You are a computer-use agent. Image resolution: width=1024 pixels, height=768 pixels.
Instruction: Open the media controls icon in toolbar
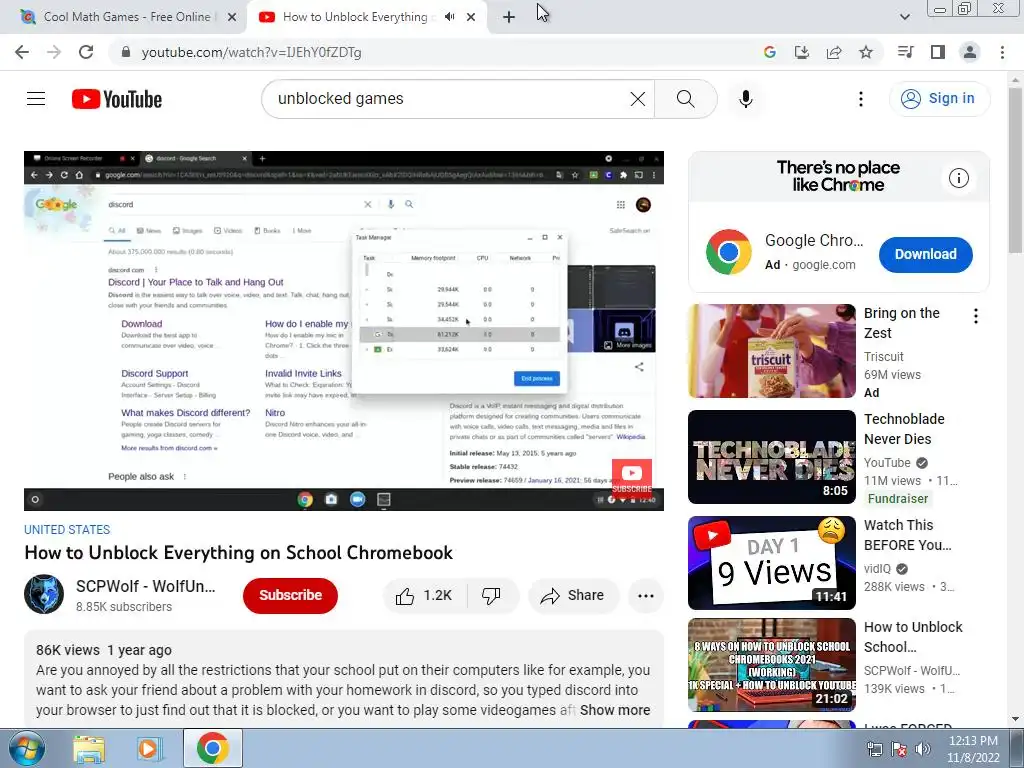(905, 52)
